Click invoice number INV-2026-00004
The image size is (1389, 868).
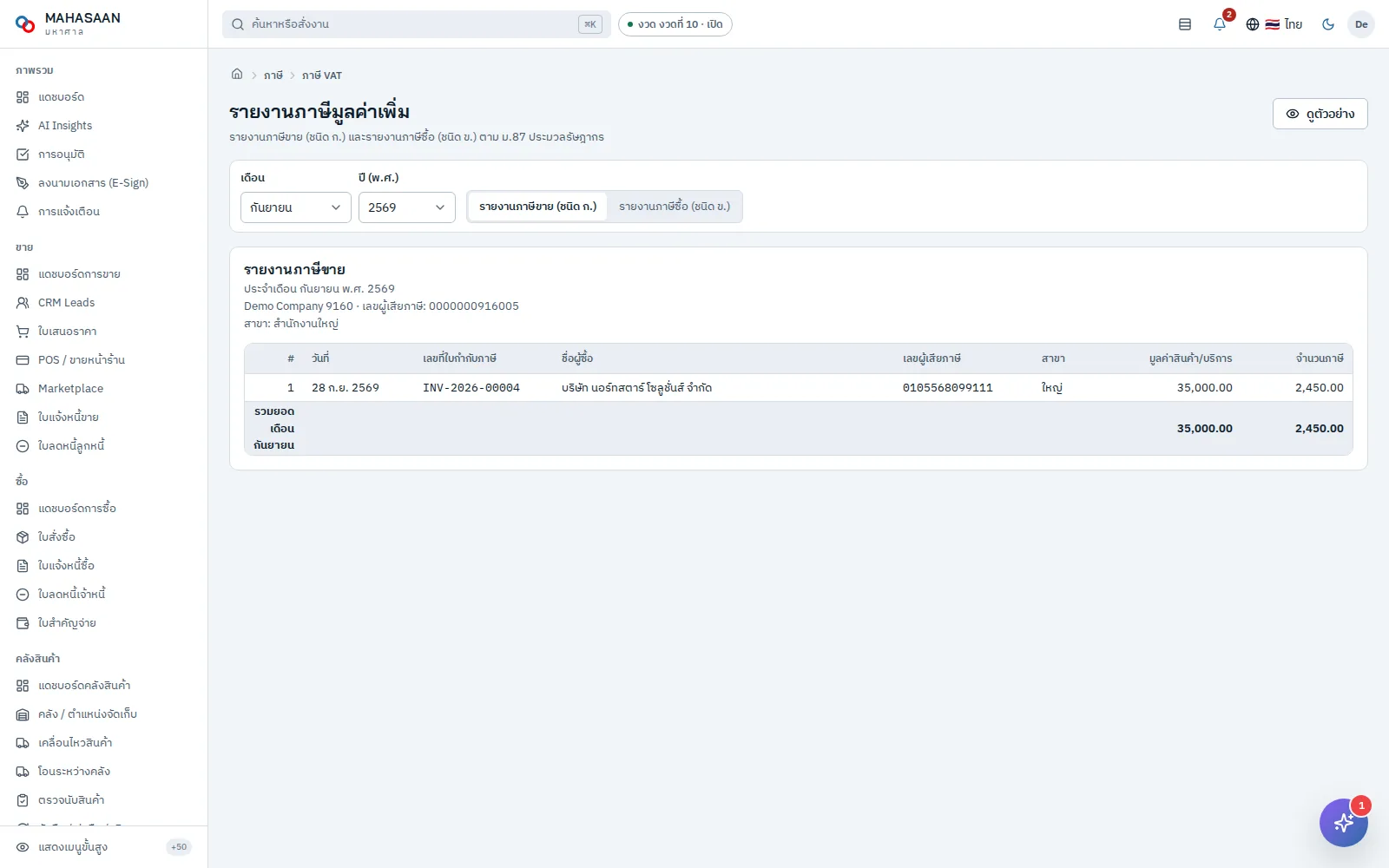point(471,388)
